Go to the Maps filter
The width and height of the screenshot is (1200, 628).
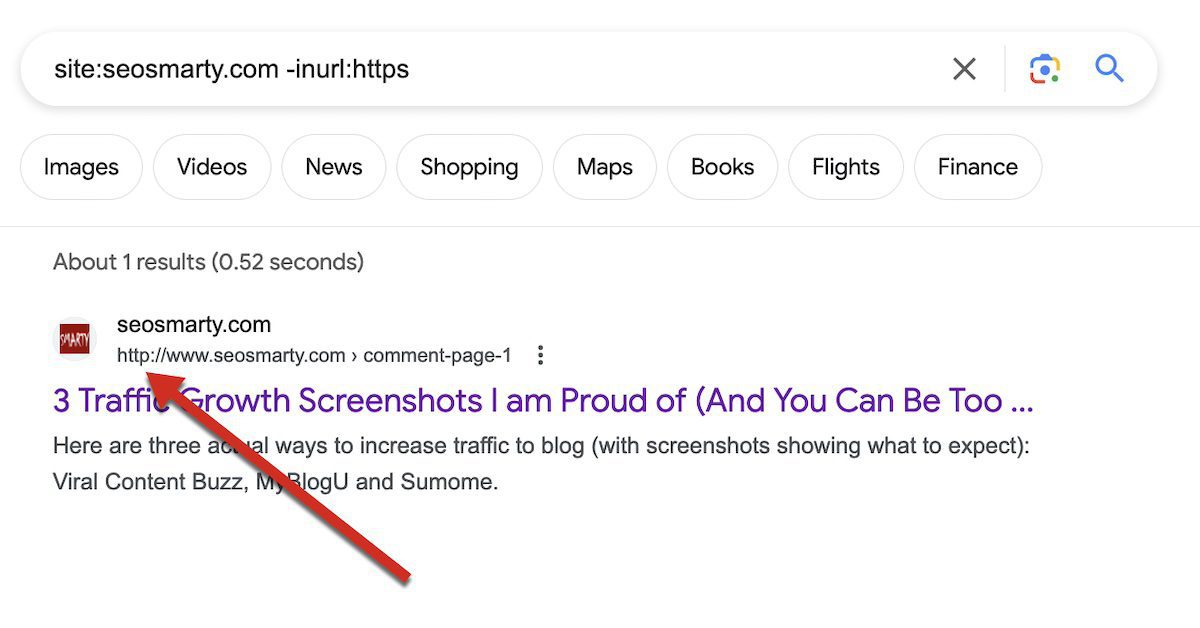click(x=605, y=167)
